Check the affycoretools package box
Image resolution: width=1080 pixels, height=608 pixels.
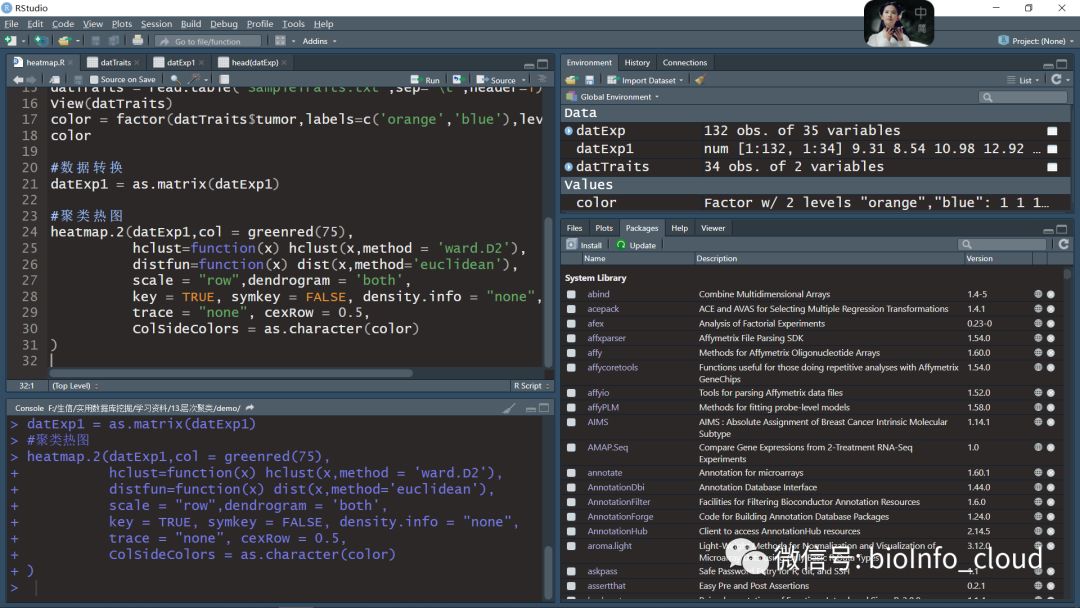tap(571, 368)
